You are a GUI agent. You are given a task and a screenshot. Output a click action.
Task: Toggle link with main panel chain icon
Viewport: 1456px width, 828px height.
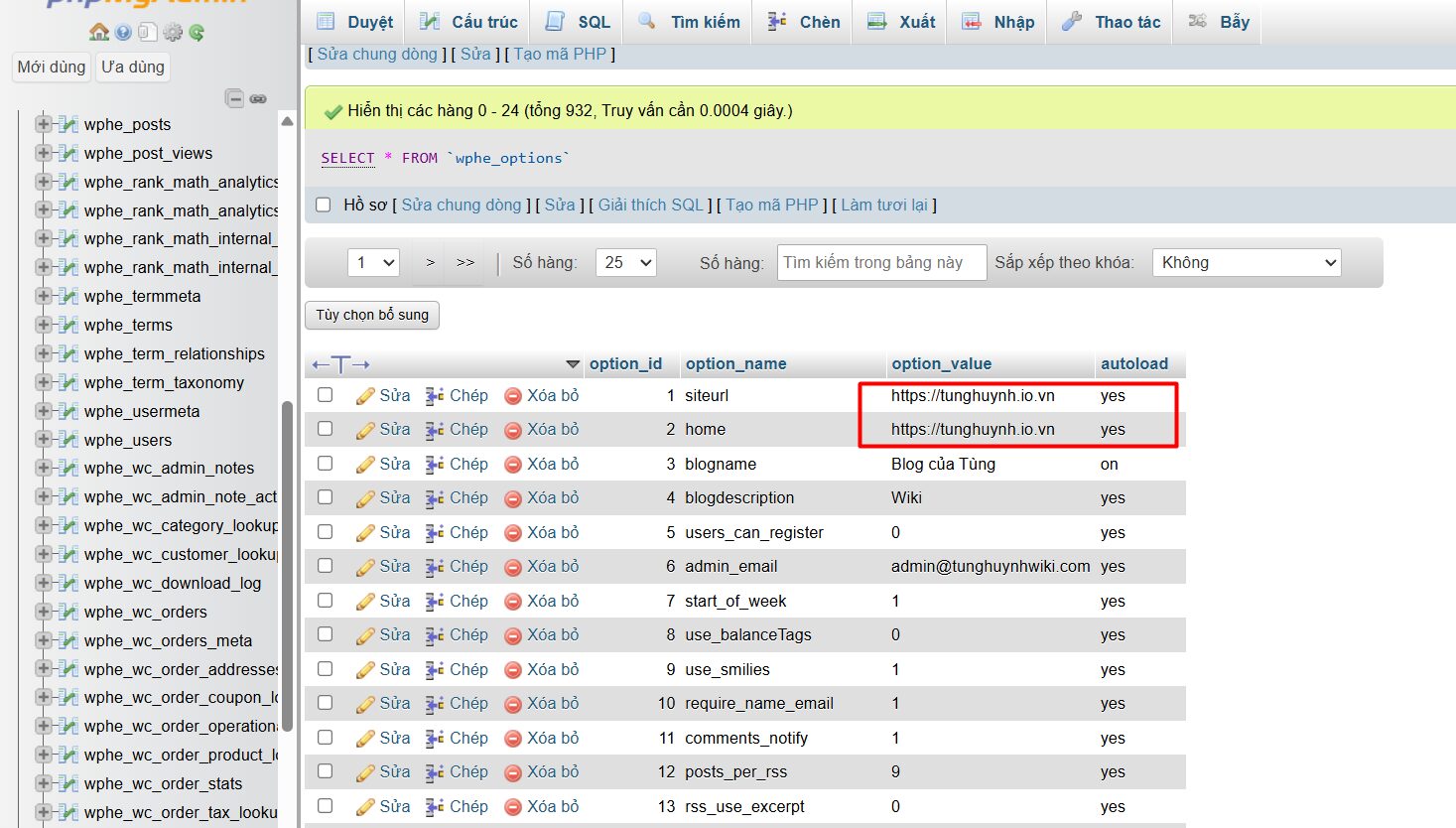pyautogui.click(x=258, y=98)
